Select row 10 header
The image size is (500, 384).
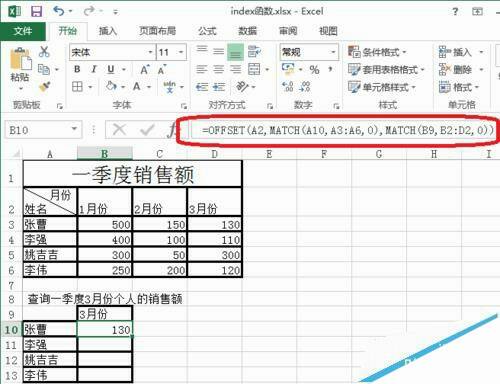11,329
